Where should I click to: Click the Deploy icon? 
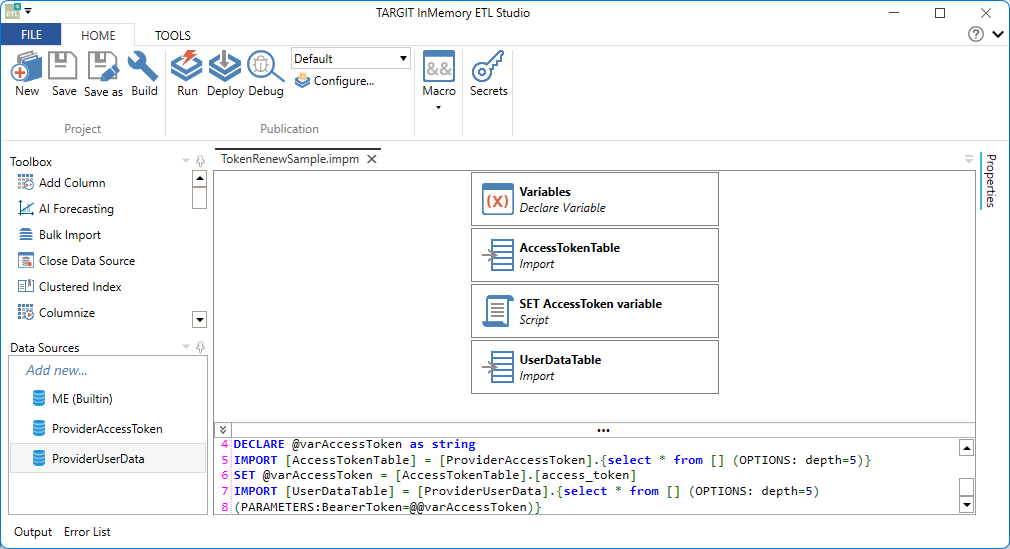[x=225, y=66]
